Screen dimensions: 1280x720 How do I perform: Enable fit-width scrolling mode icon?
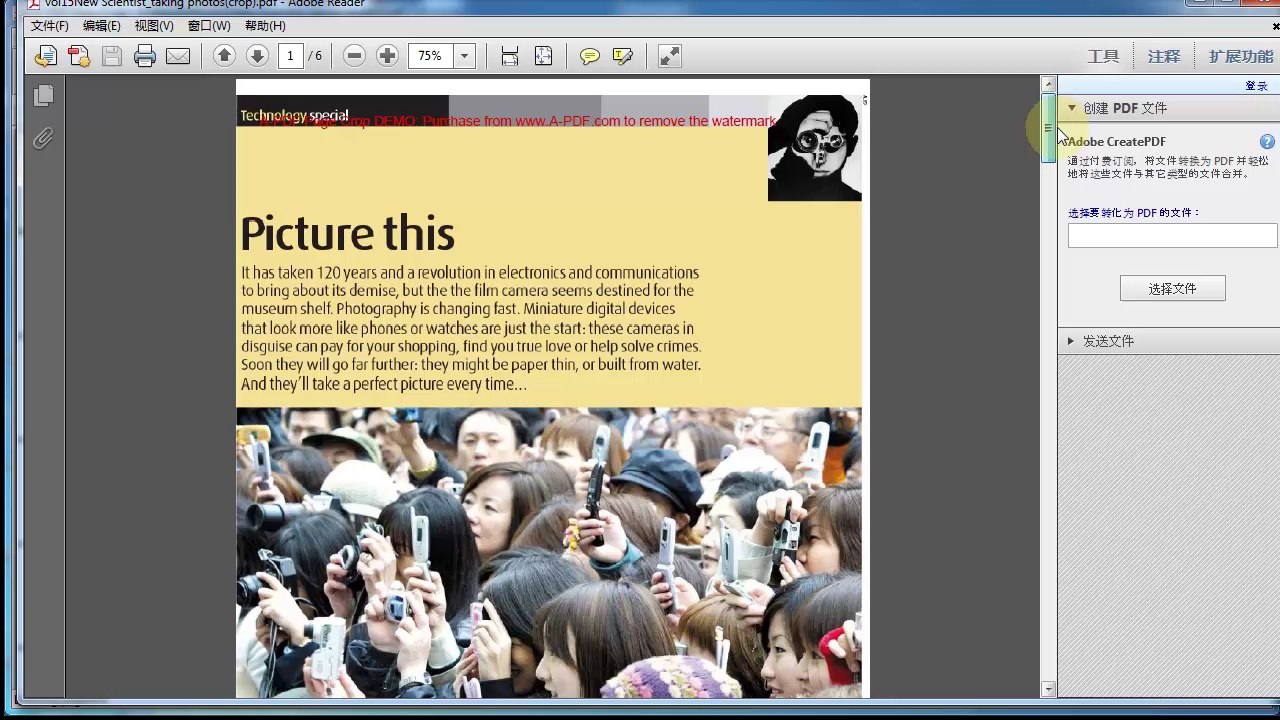coord(510,56)
